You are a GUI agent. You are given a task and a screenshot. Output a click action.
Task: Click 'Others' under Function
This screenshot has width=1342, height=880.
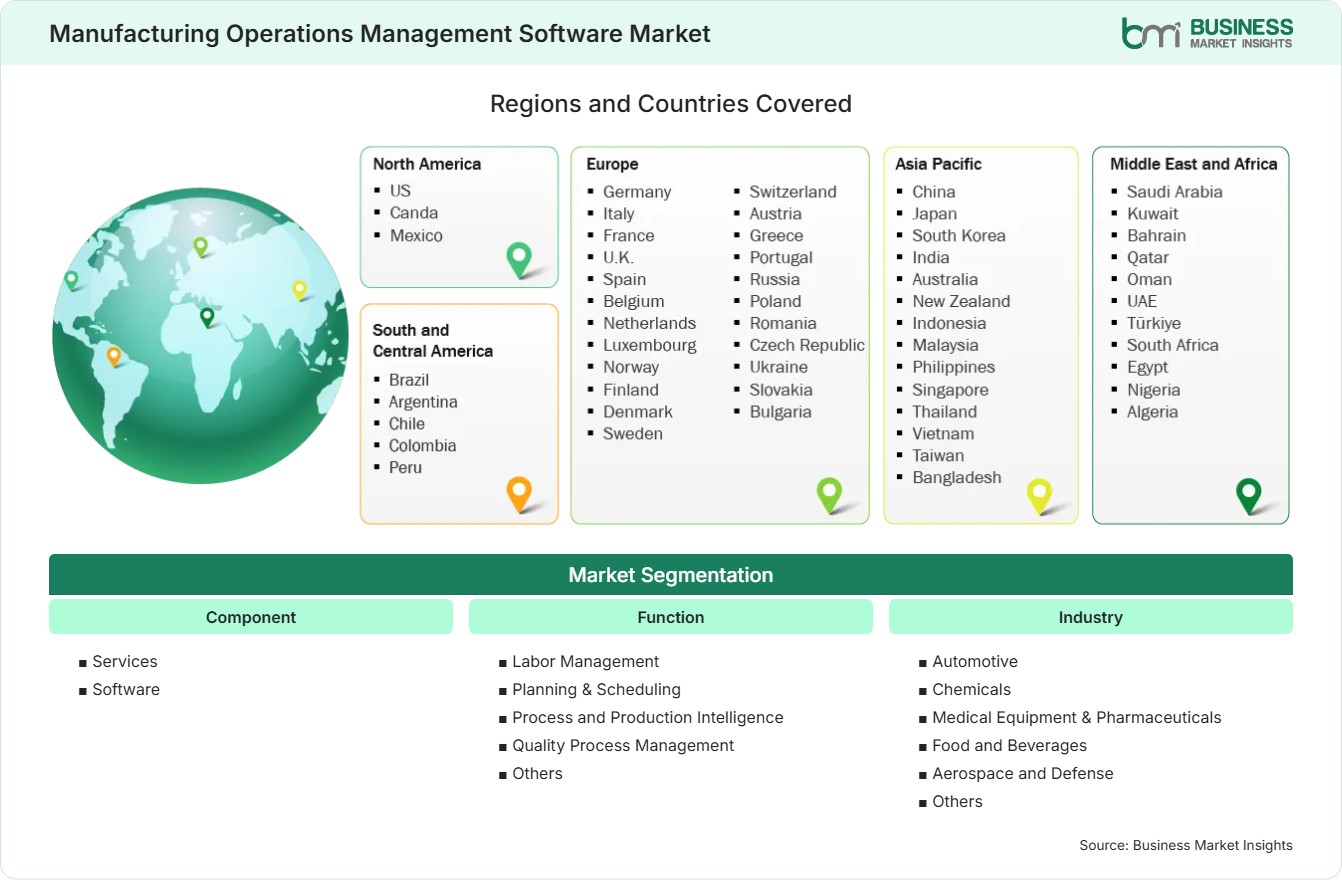(537, 773)
